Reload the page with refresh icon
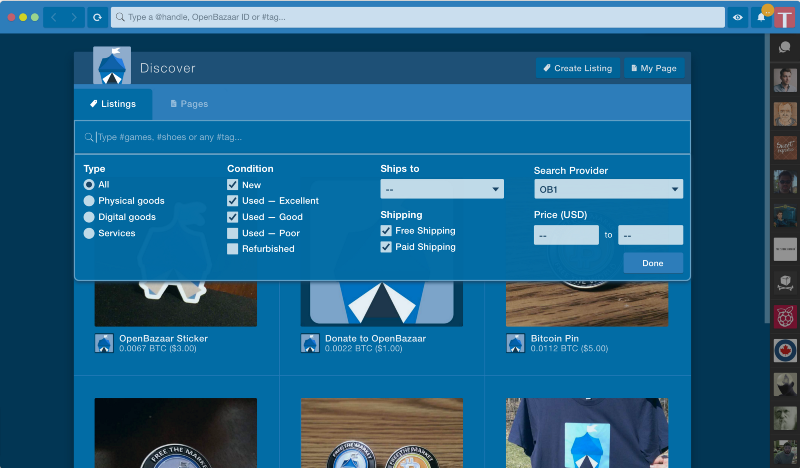The height and width of the screenshot is (468, 800). click(97, 17)
